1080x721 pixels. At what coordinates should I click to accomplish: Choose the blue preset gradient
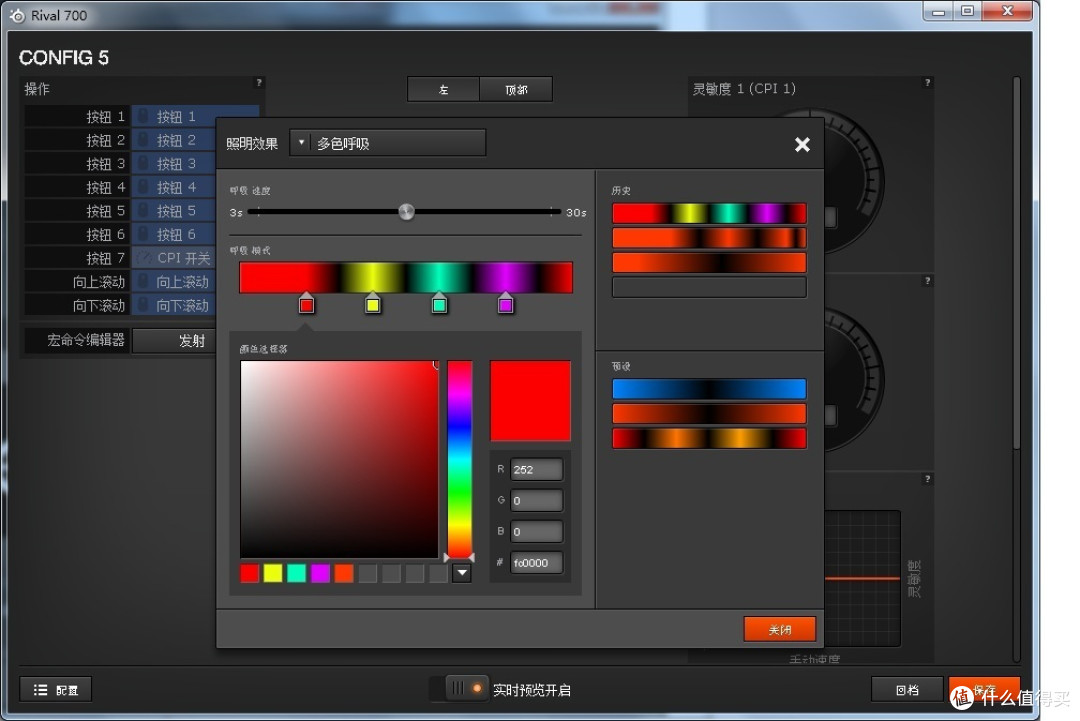point(709,389)
